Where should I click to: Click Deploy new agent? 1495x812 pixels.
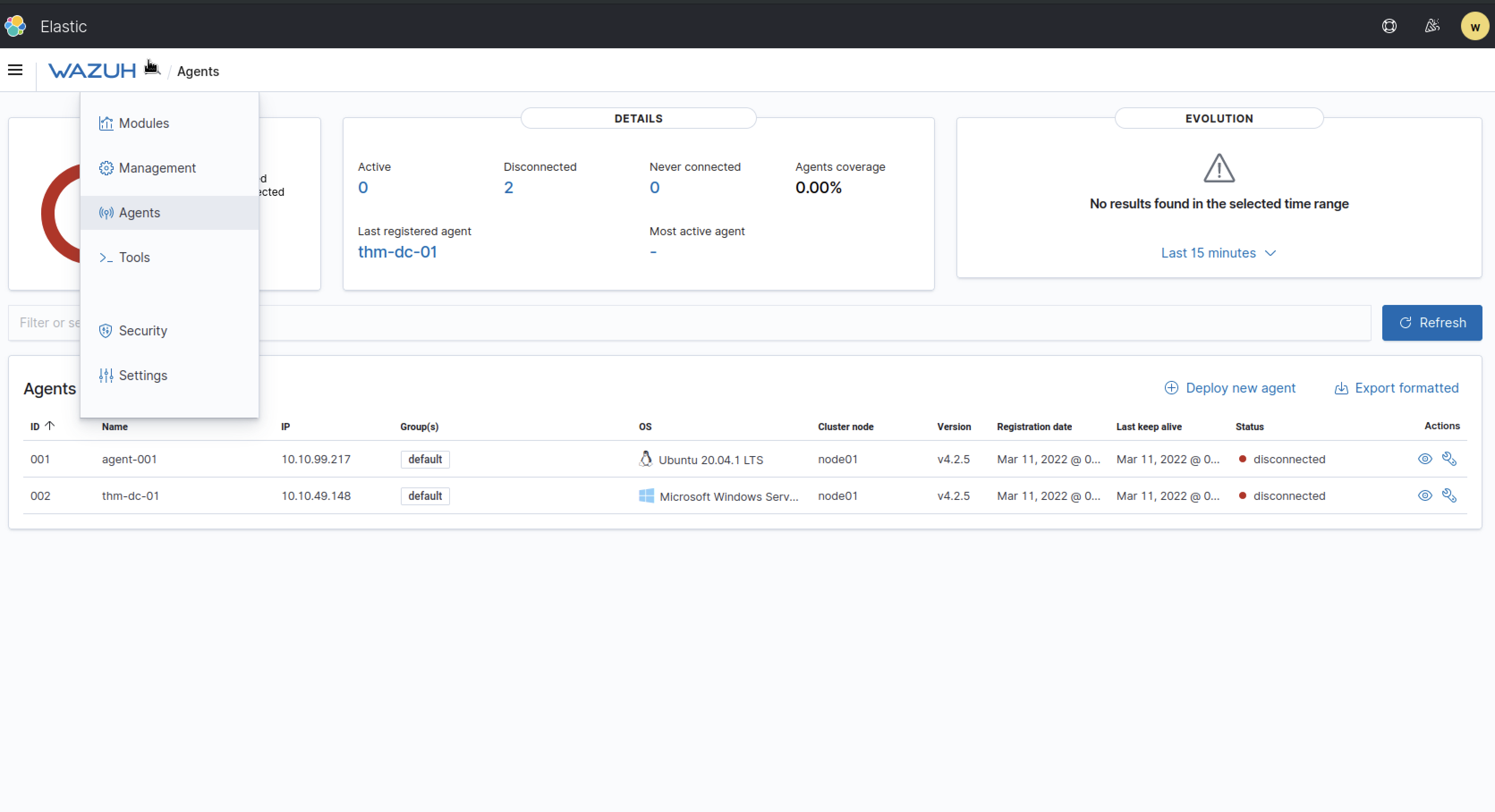coord(1230,388)
